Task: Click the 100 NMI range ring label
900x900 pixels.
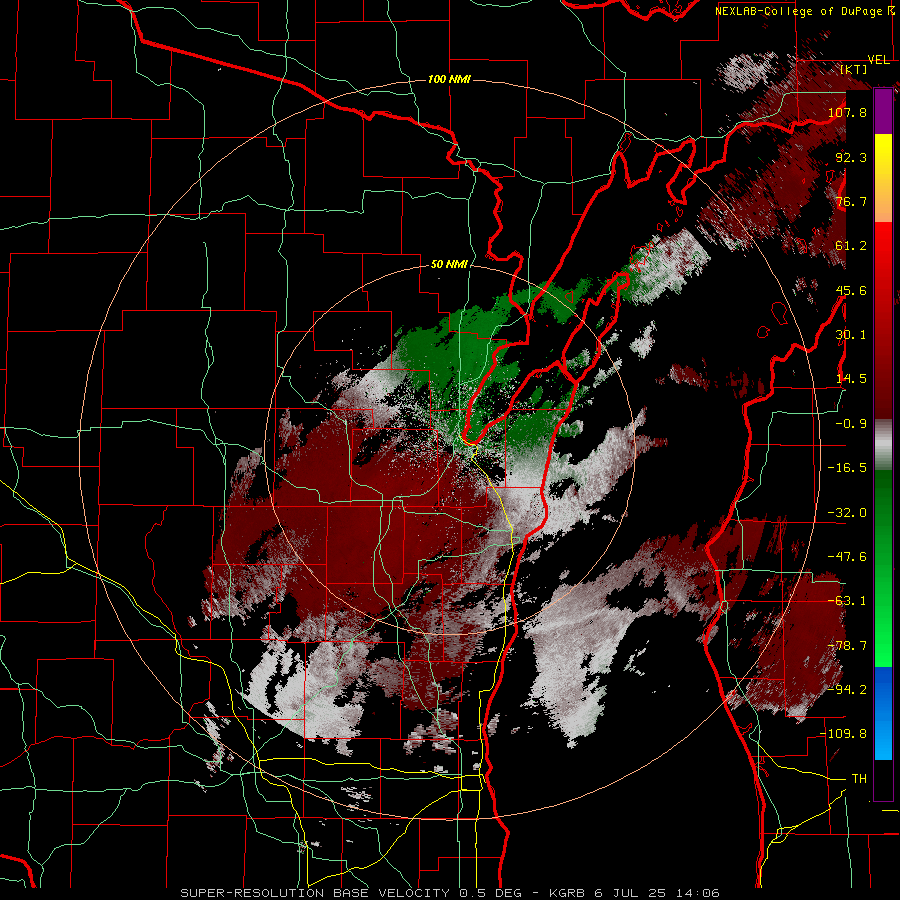Action: point(449,79)
